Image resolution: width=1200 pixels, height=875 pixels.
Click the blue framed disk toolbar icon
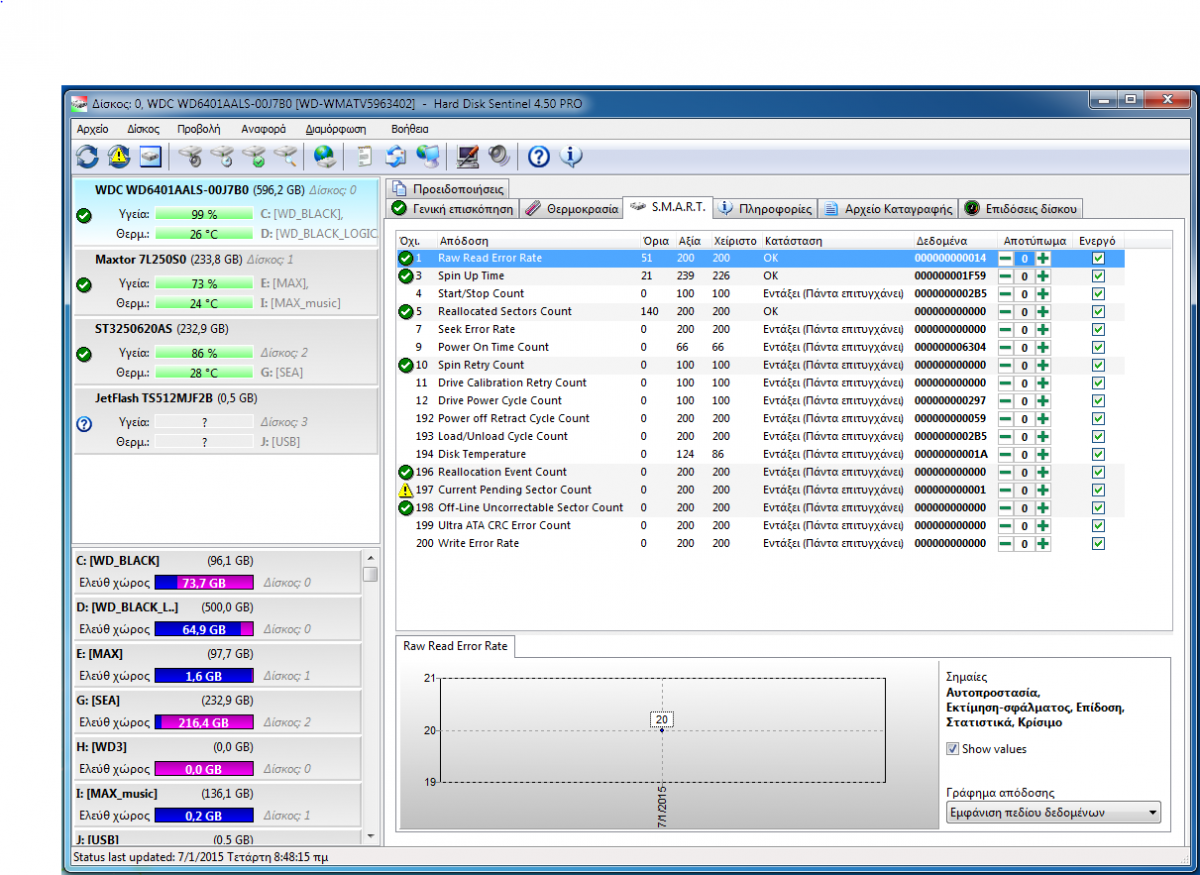[150, 156]
